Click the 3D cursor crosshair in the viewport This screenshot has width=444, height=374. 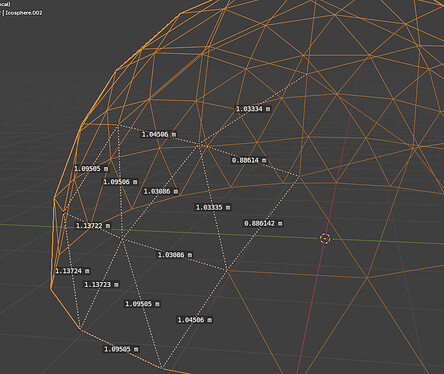click(325, 238)
